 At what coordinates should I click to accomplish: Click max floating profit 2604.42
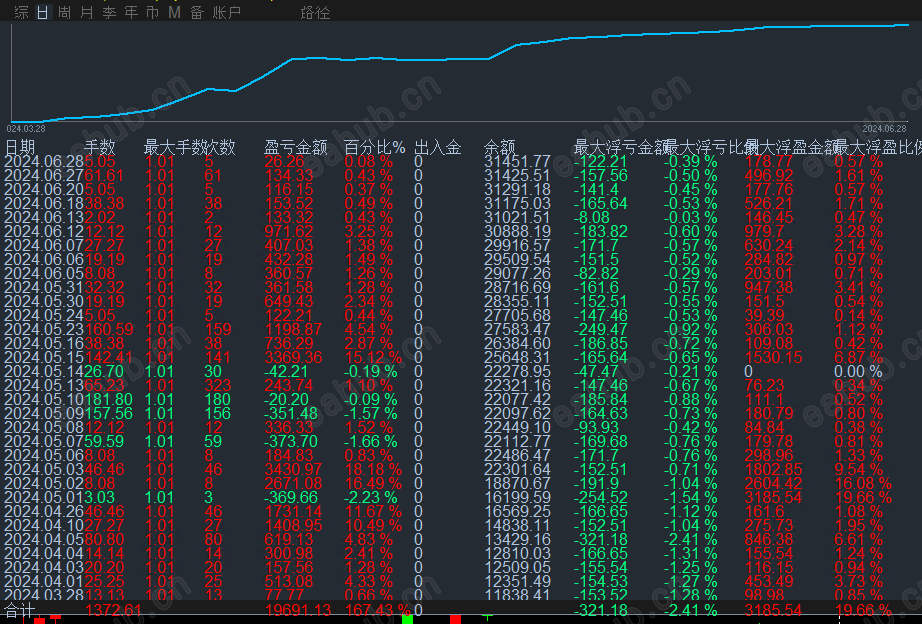click(773, 483)
